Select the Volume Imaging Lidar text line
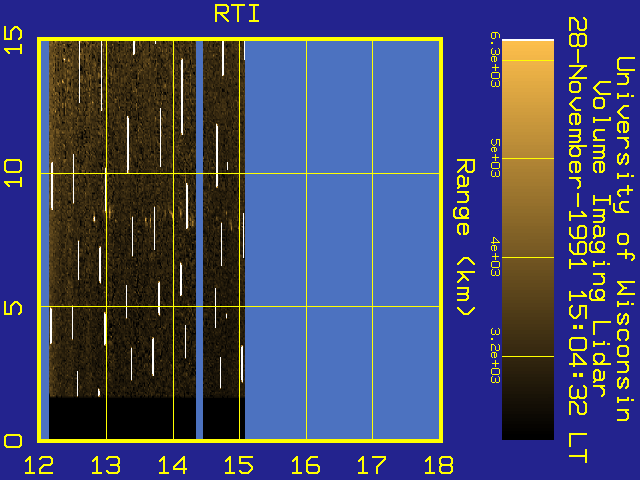This screenshot has width=640, height=480. pyautogui.click(x=601, y=239)
